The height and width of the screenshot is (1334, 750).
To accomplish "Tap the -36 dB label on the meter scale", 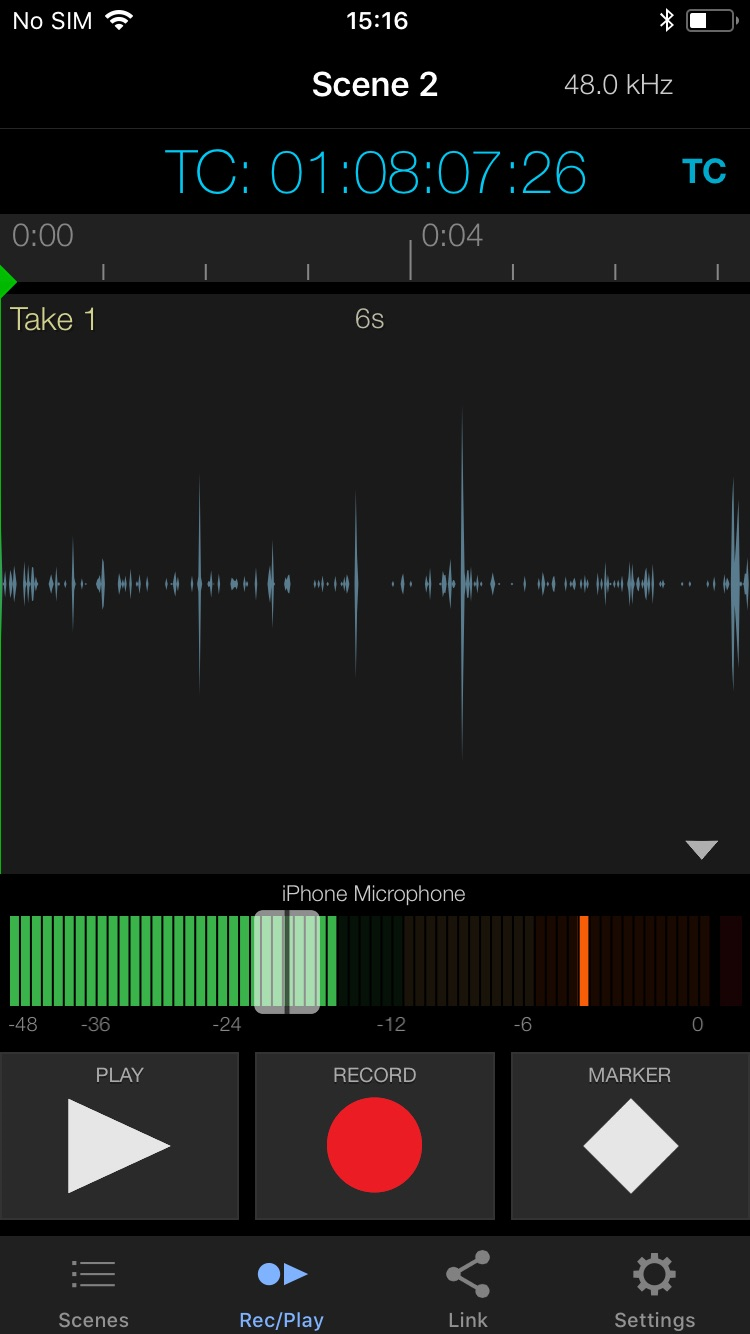I will point(96,1024).
